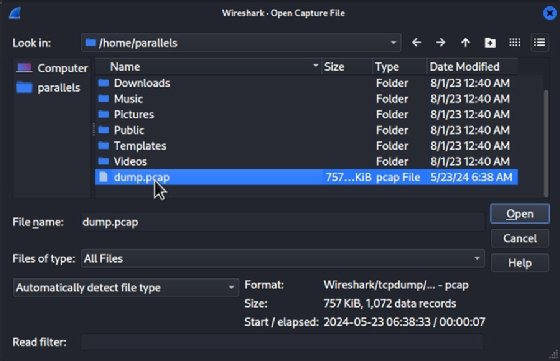560x361 pixels.
Task: Select the dump.pcap file
Action: tap(306, 177)
